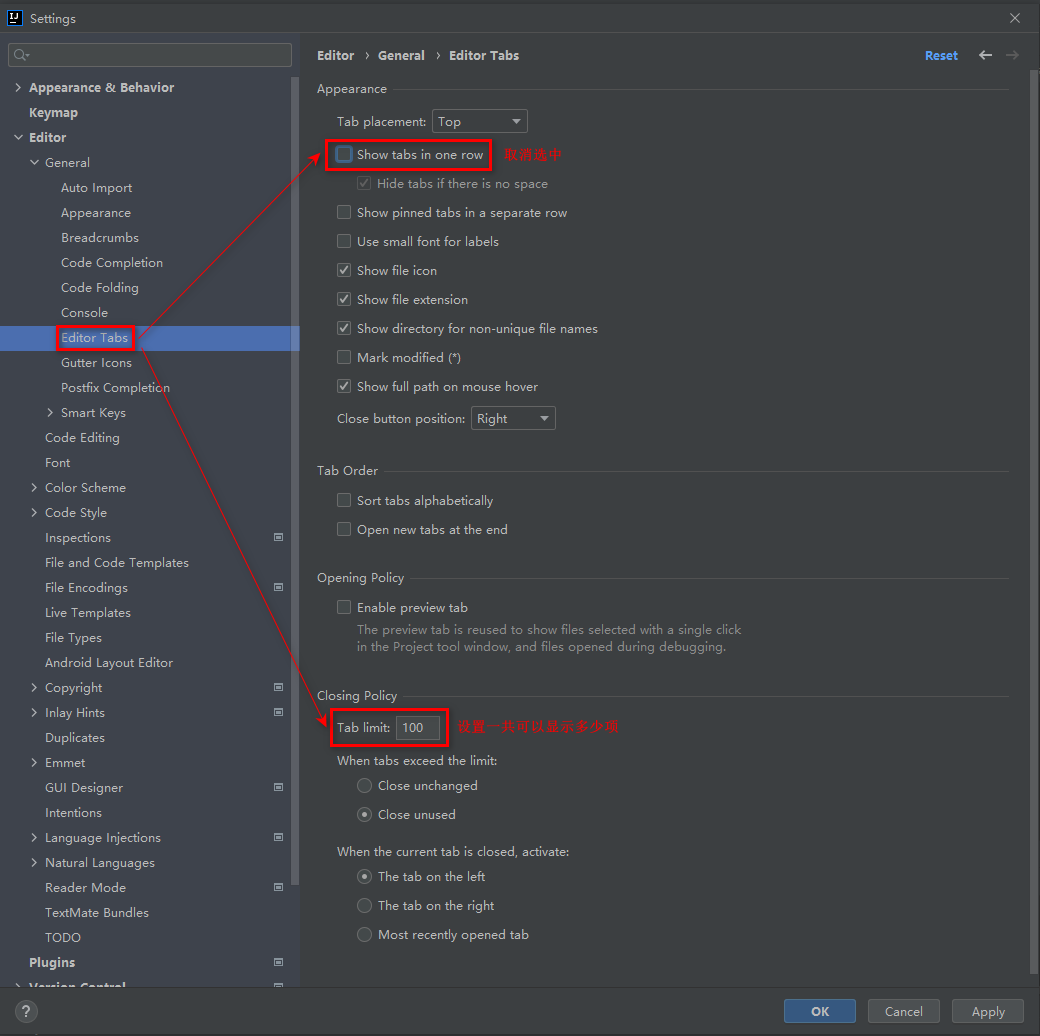Click the project-level icon beside File Encodings
This screenshot has width=1040, height=1036.
[x=279, y=588]
